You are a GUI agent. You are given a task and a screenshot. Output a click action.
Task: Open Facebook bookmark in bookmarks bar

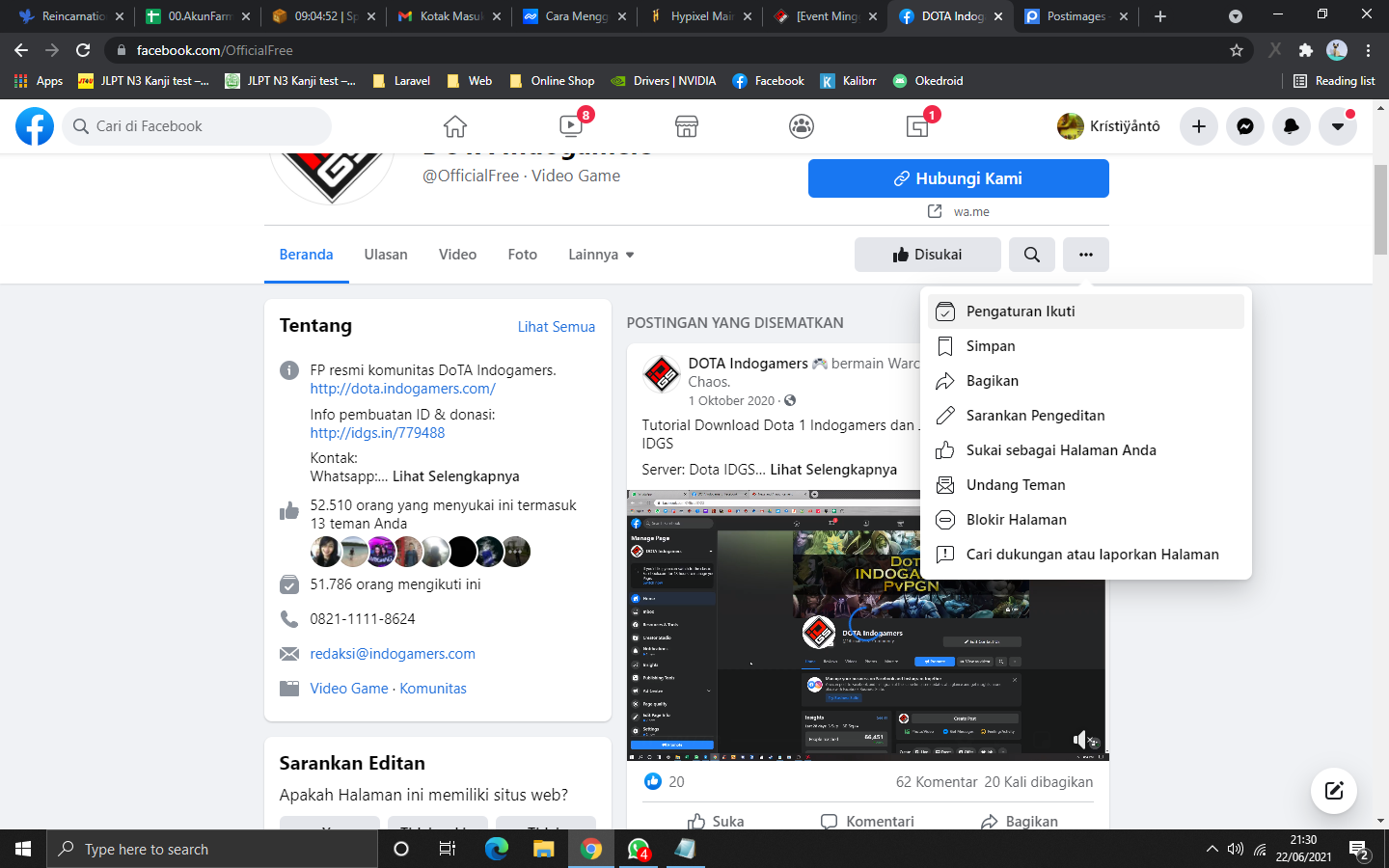[x=768, y=81]
